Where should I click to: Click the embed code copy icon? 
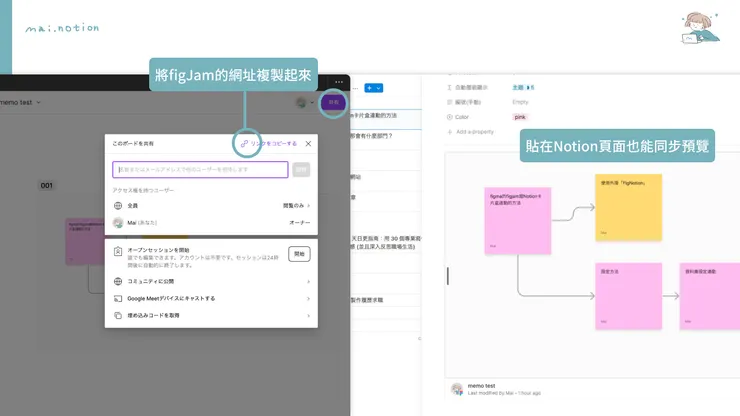(x=118, y=315)
